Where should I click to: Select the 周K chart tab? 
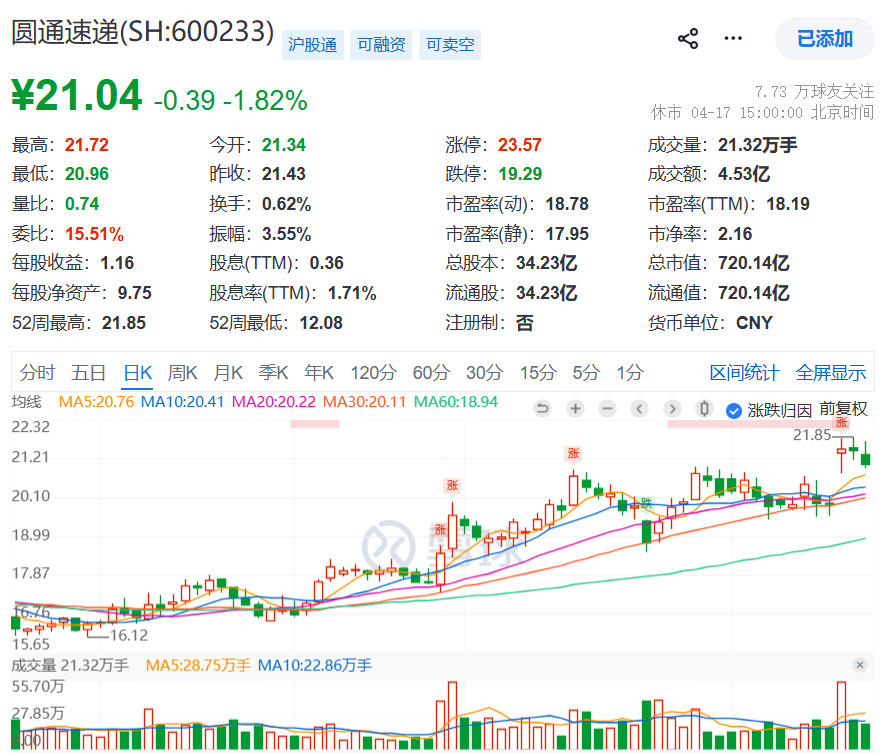tap(183, 373)
